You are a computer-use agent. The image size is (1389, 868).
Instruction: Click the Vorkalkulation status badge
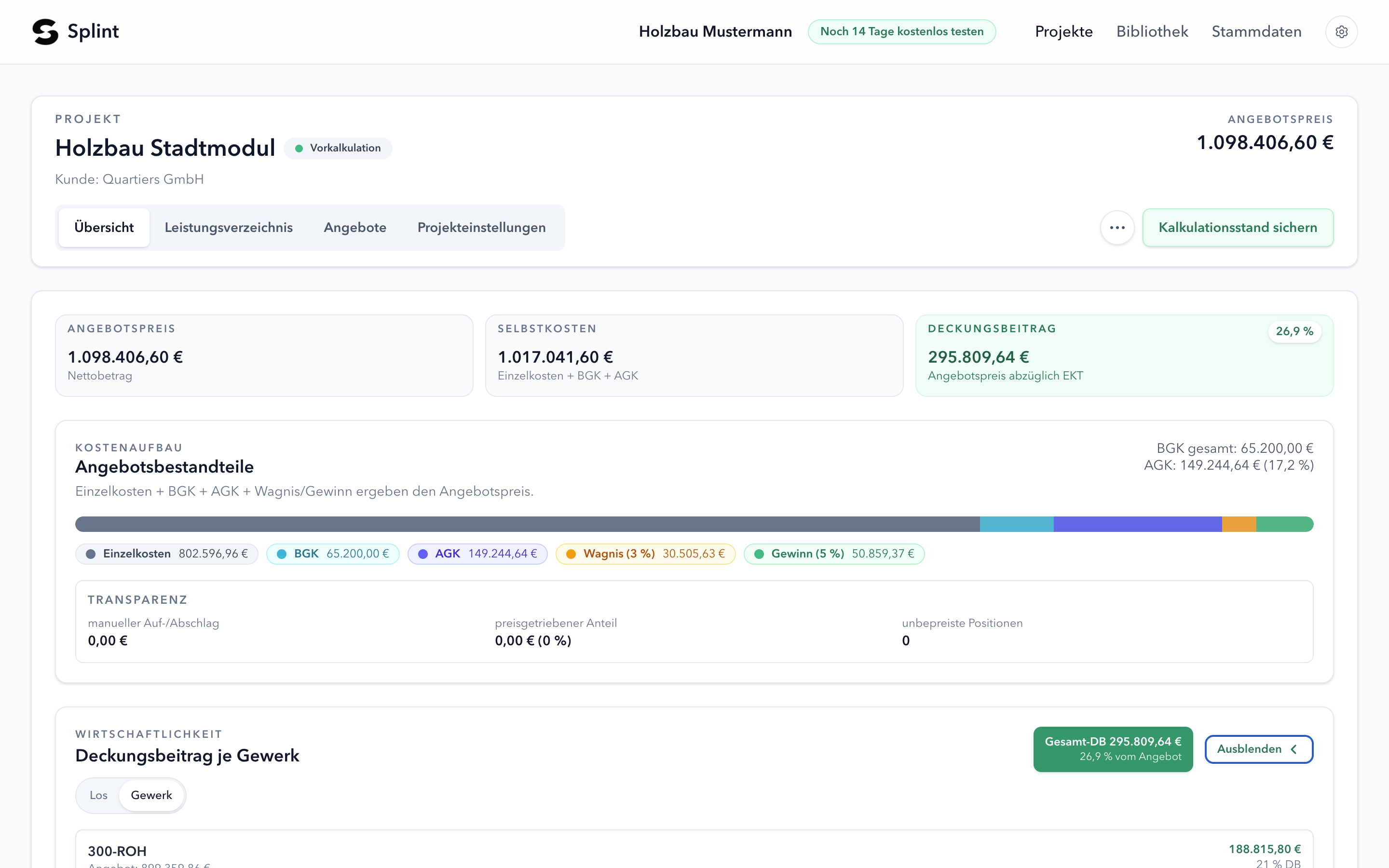point(338,148)
